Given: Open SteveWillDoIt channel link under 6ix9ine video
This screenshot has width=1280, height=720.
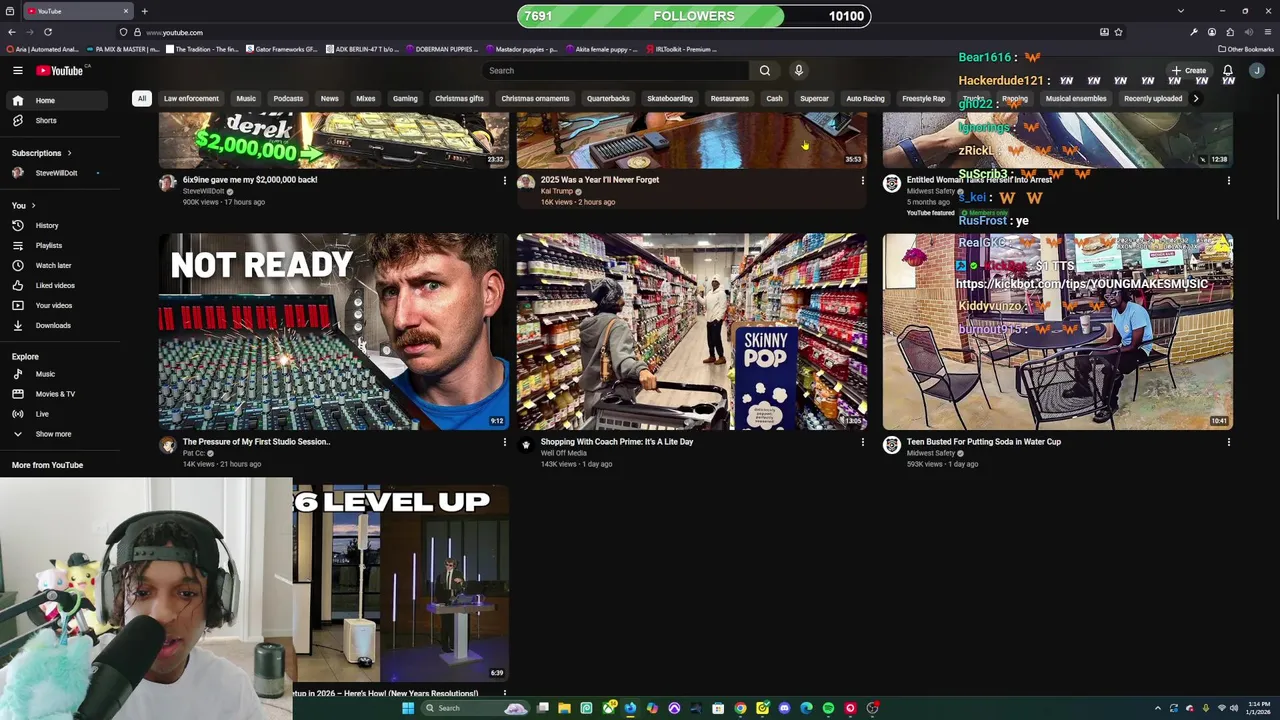Looking at the screenshot, I should pyautogui.click(x=203, y=191).
